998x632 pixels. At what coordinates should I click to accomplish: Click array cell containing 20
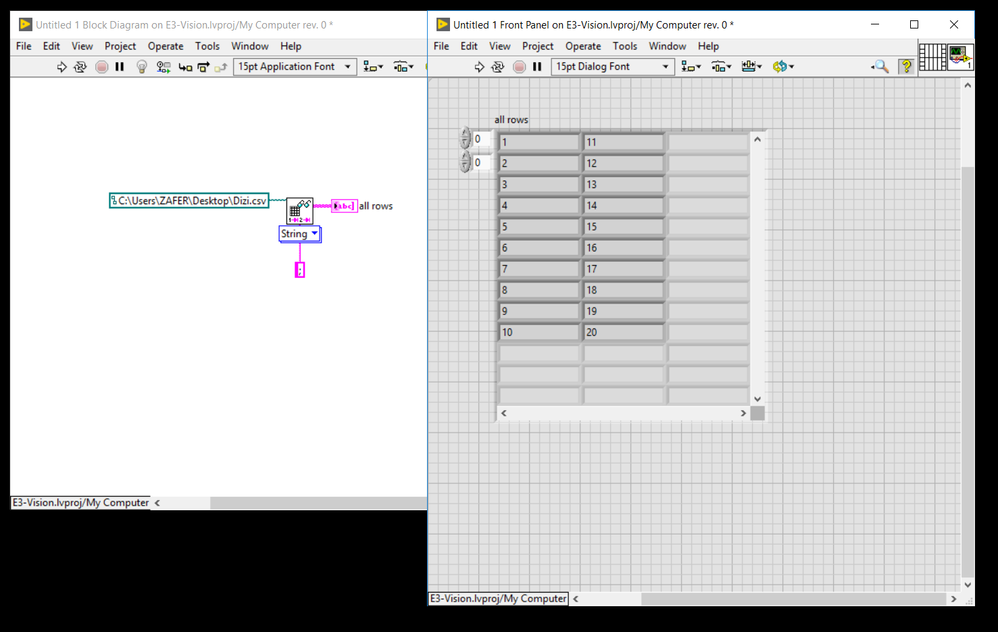[623, 332]
